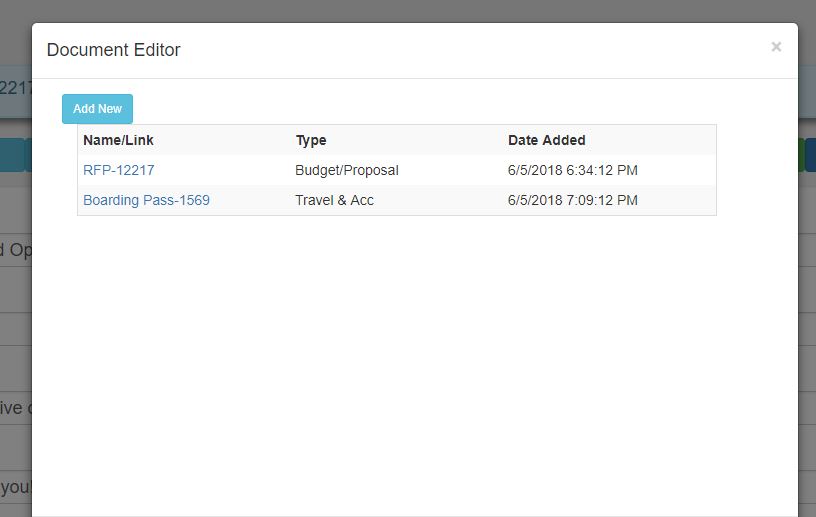The height and width of the screenshot is (517, 816).
Task: Click the dimmed backdrop above the dialog
Action: point(408,10)
